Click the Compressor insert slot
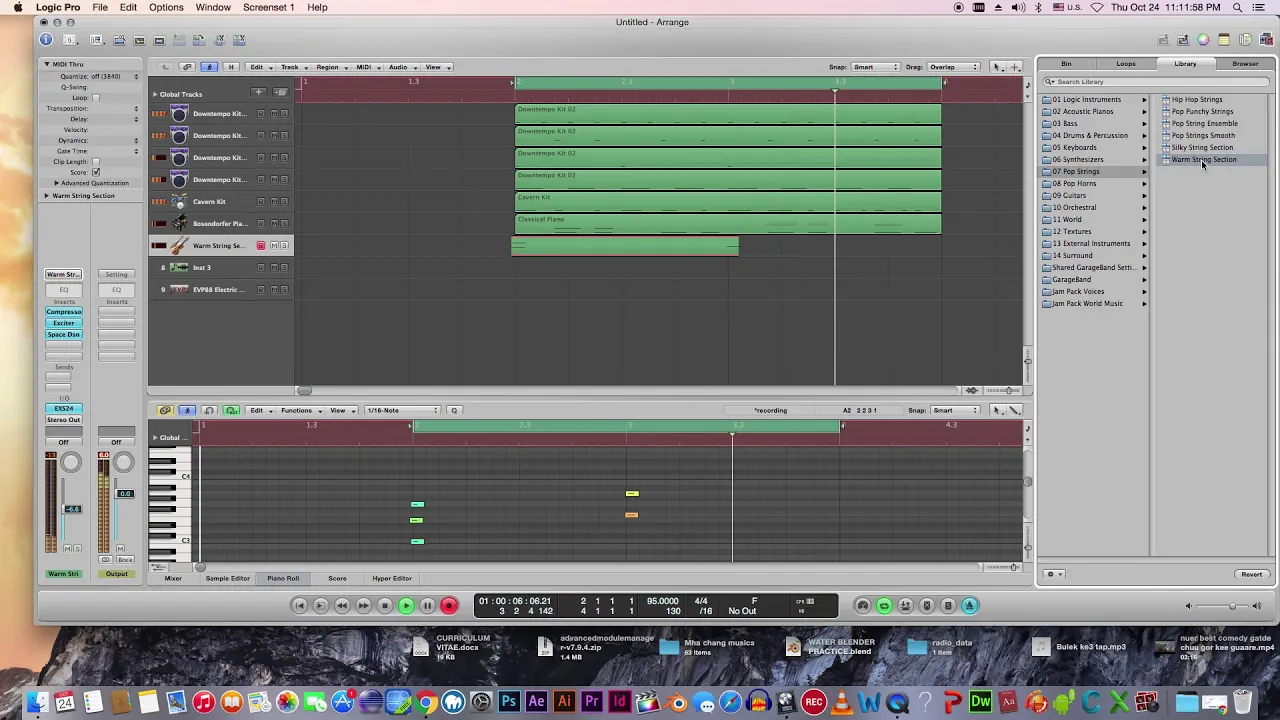1280x720 pixels. 63,312
